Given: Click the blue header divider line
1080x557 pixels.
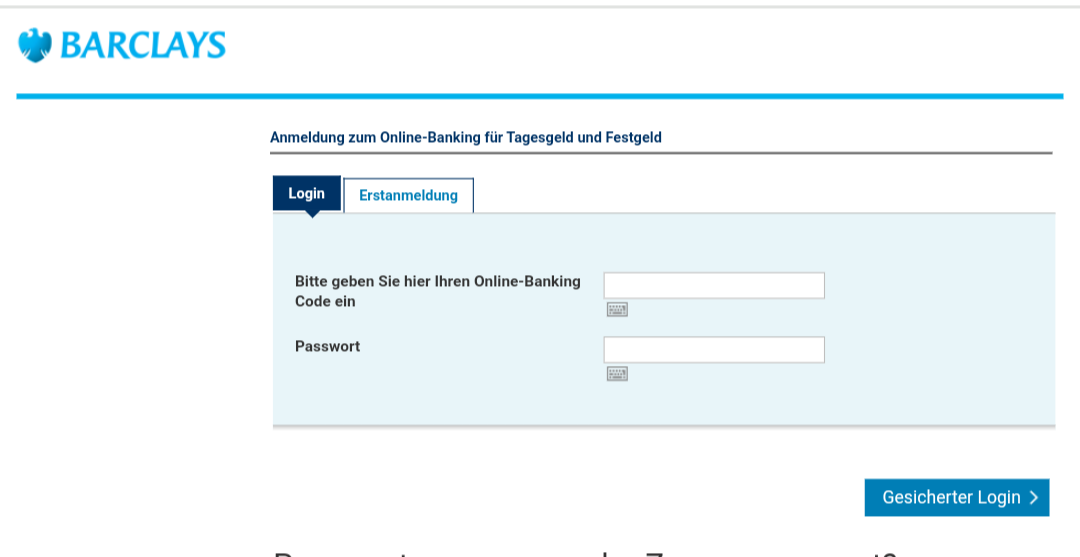Looking at the screenshot, I should 540,96.
